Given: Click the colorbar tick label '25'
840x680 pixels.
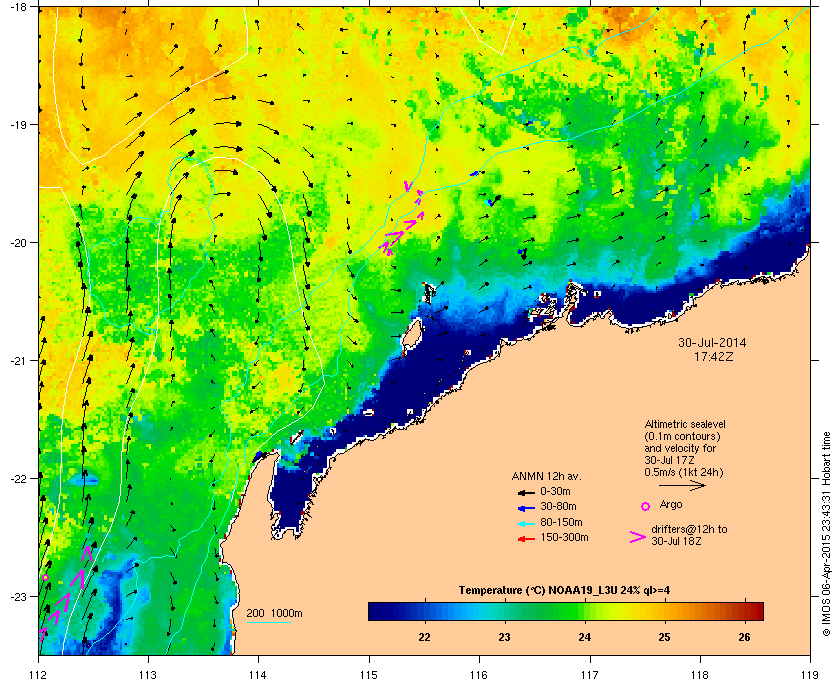Looking at the screenshot, I should [664, 637].
